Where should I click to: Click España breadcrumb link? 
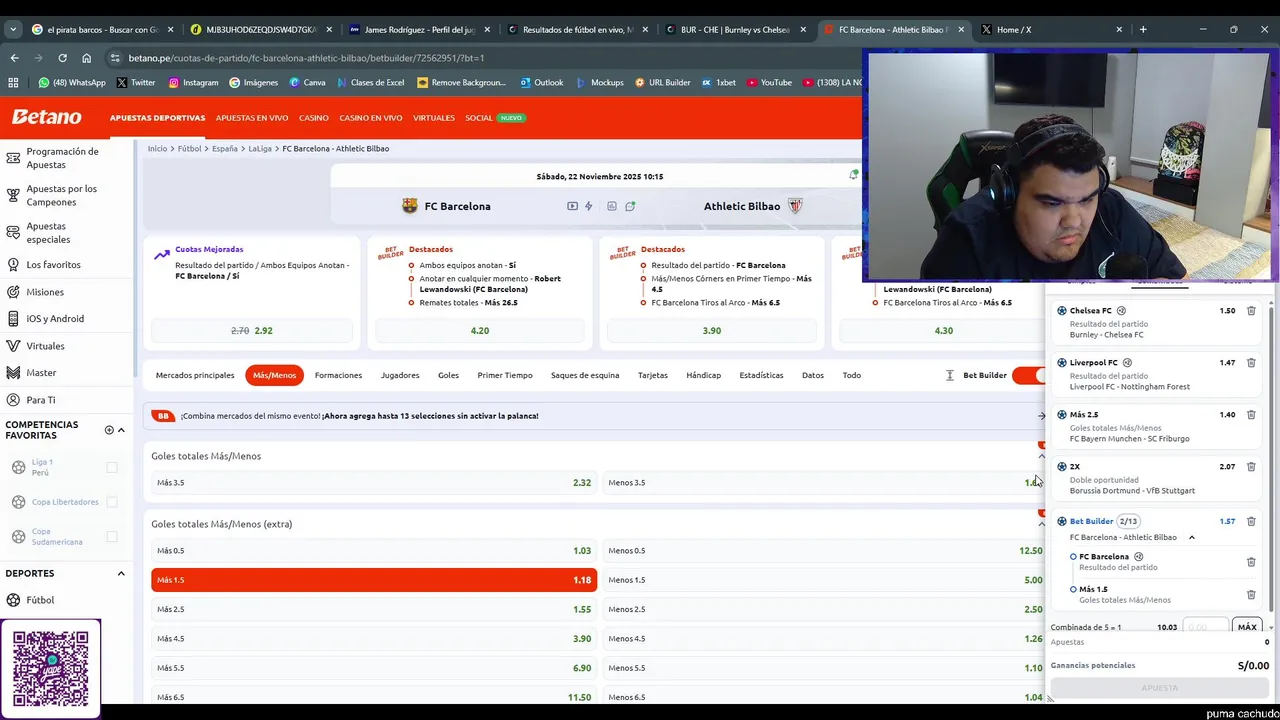click(225, 149)
